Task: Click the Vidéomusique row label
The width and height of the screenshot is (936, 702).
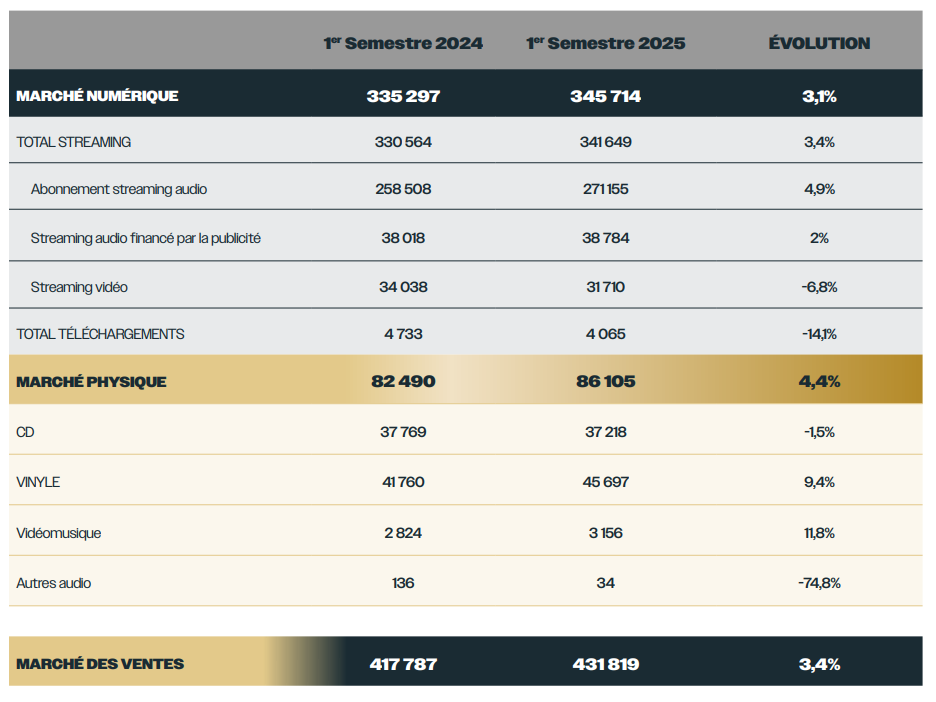Action: [x=58, y=533]
